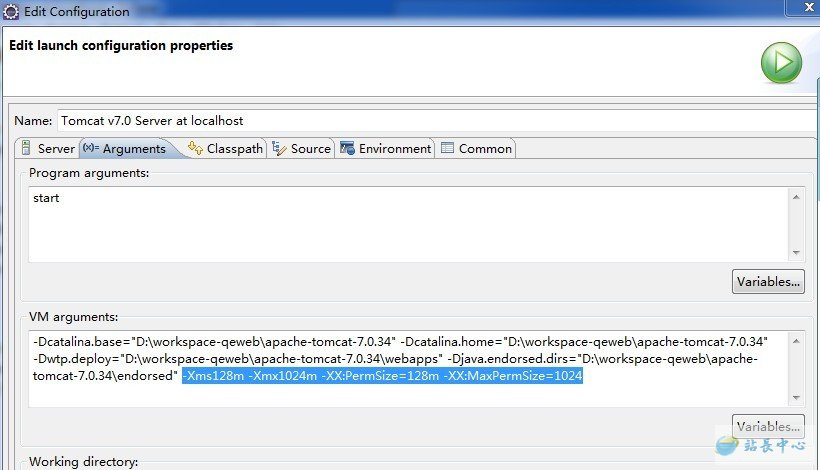Viewport: 820px width, 470px height.
Task: Click Program arguments scroll up arrow
Action: point(796,197)
